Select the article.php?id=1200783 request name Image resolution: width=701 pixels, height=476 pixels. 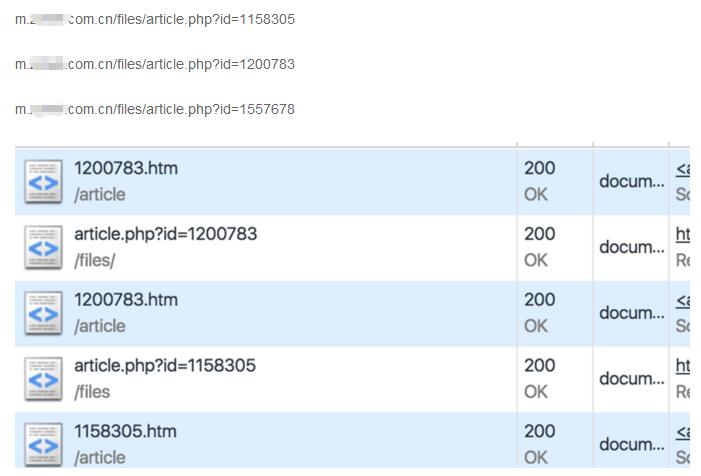coord(165,234)
